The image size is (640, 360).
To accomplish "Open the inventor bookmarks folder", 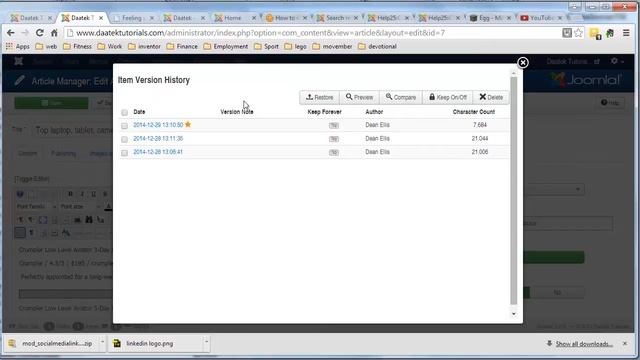I will click(144, 47).
